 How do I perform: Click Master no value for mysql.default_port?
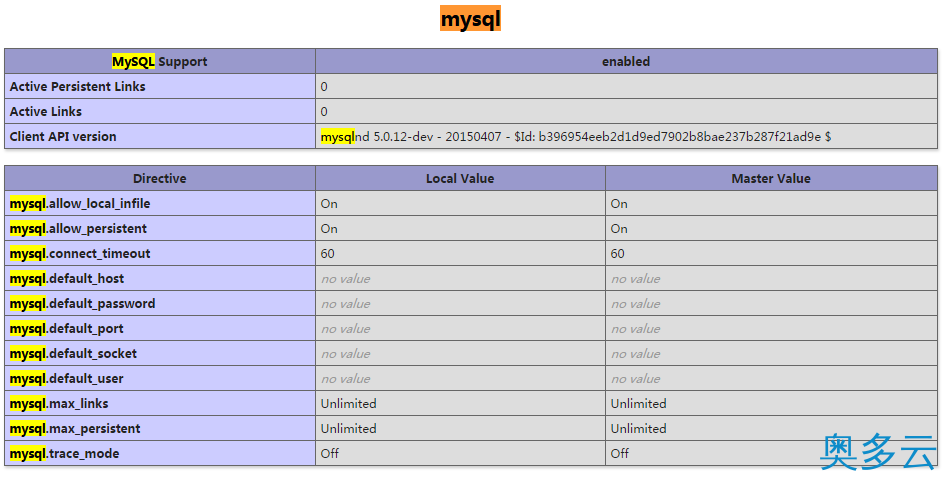pos(635,329)
